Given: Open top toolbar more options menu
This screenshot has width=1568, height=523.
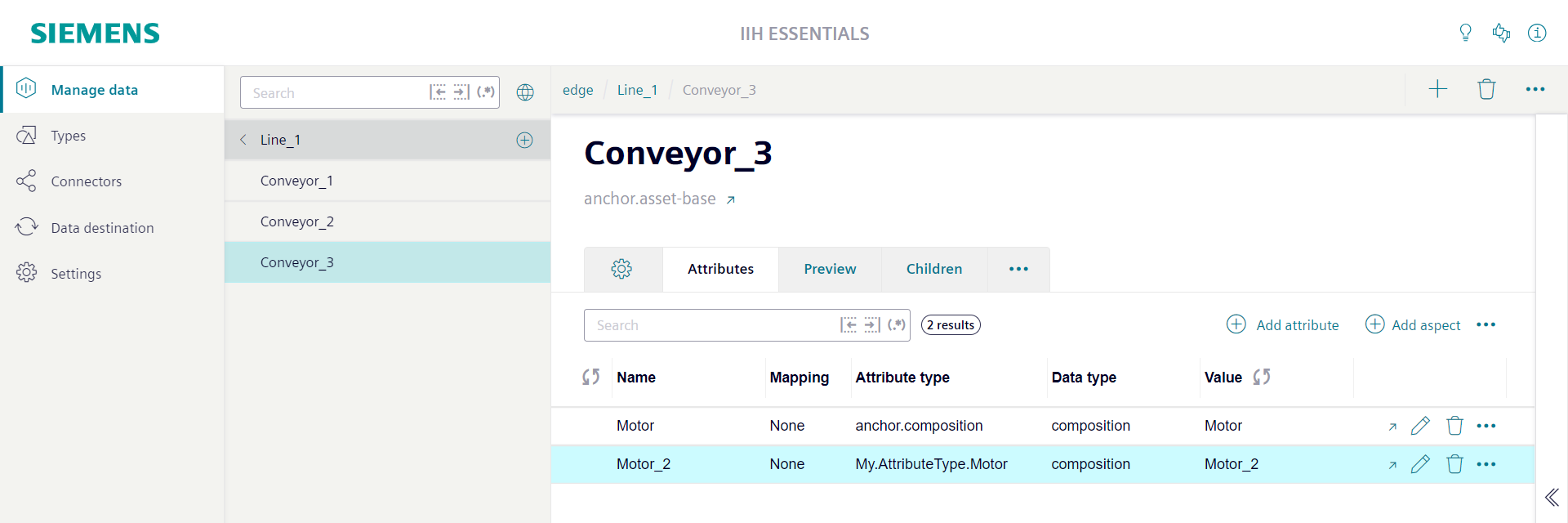Looking at the screenshot, I should pos(1535,89).
